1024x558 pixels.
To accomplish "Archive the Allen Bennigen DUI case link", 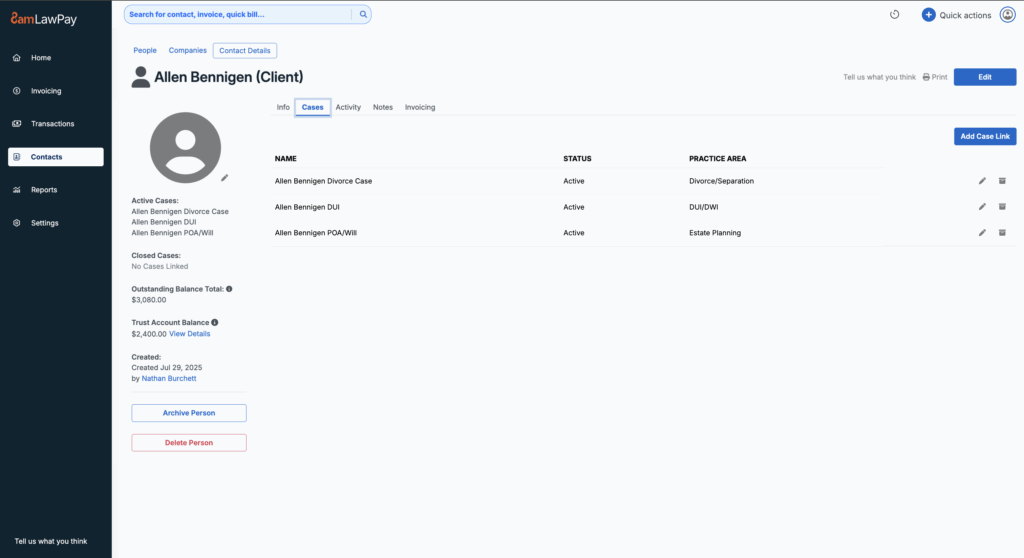I will (1002, 207).
